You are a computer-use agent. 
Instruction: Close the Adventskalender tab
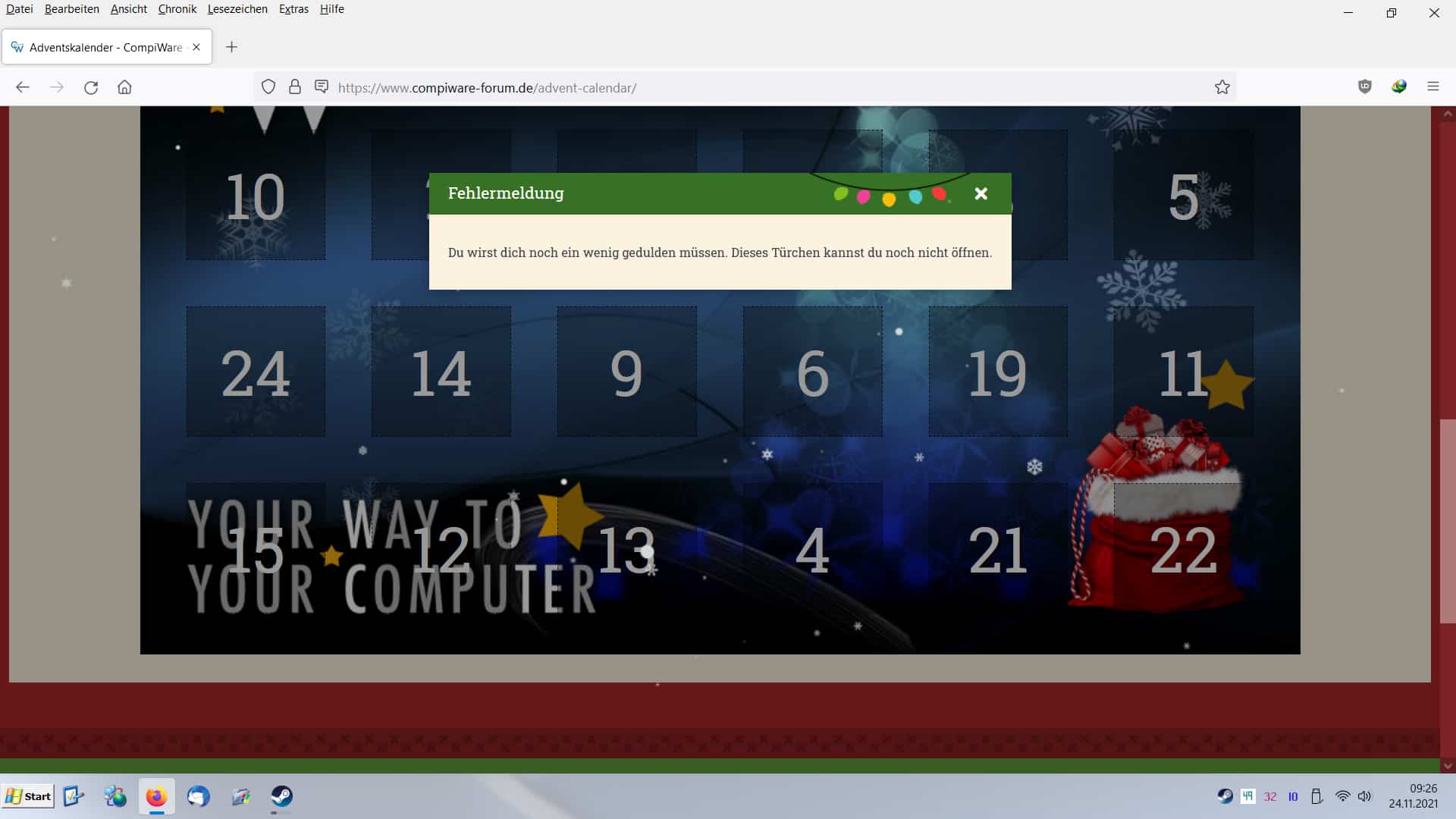point(196,47)
